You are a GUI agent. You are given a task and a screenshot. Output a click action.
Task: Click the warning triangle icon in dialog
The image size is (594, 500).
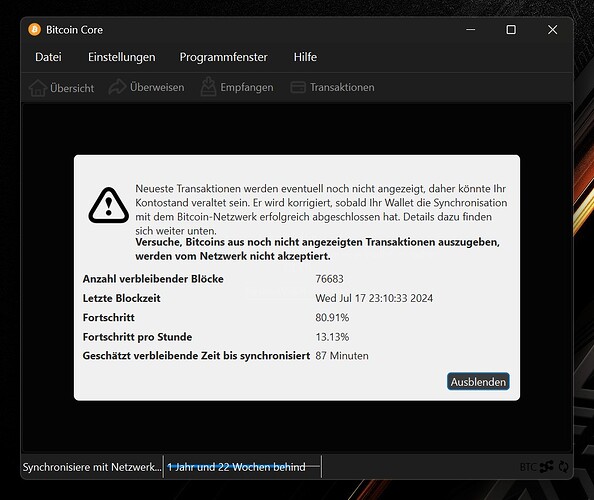(x=109, y=206)
